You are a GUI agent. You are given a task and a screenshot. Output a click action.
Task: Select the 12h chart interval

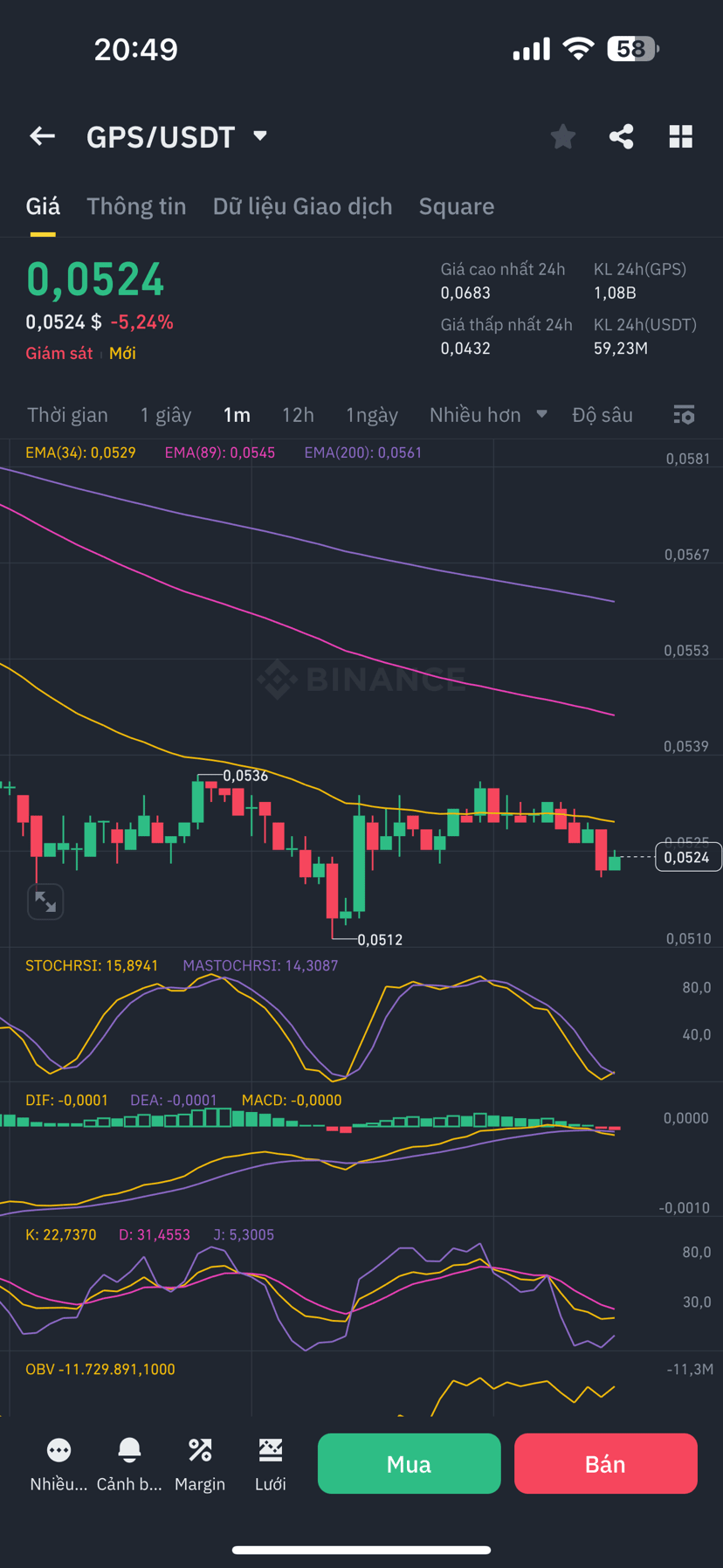click(298, 415)
